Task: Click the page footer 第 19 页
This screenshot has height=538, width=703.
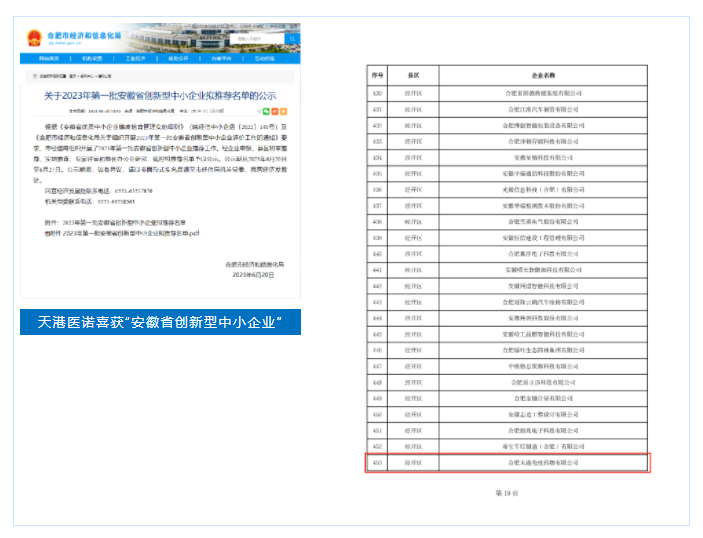Action: pyautogui.click(x=507, y=493)
